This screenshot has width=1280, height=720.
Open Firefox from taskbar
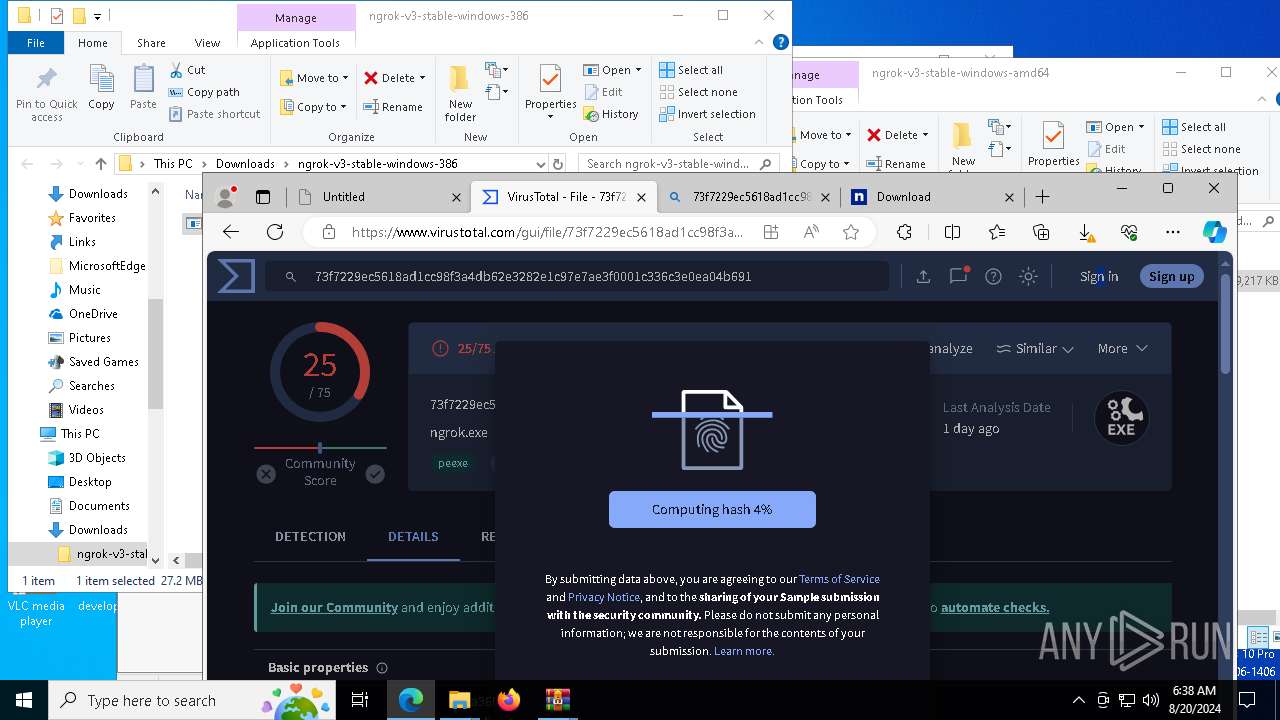pyautogui.click(x=509, y=700)
